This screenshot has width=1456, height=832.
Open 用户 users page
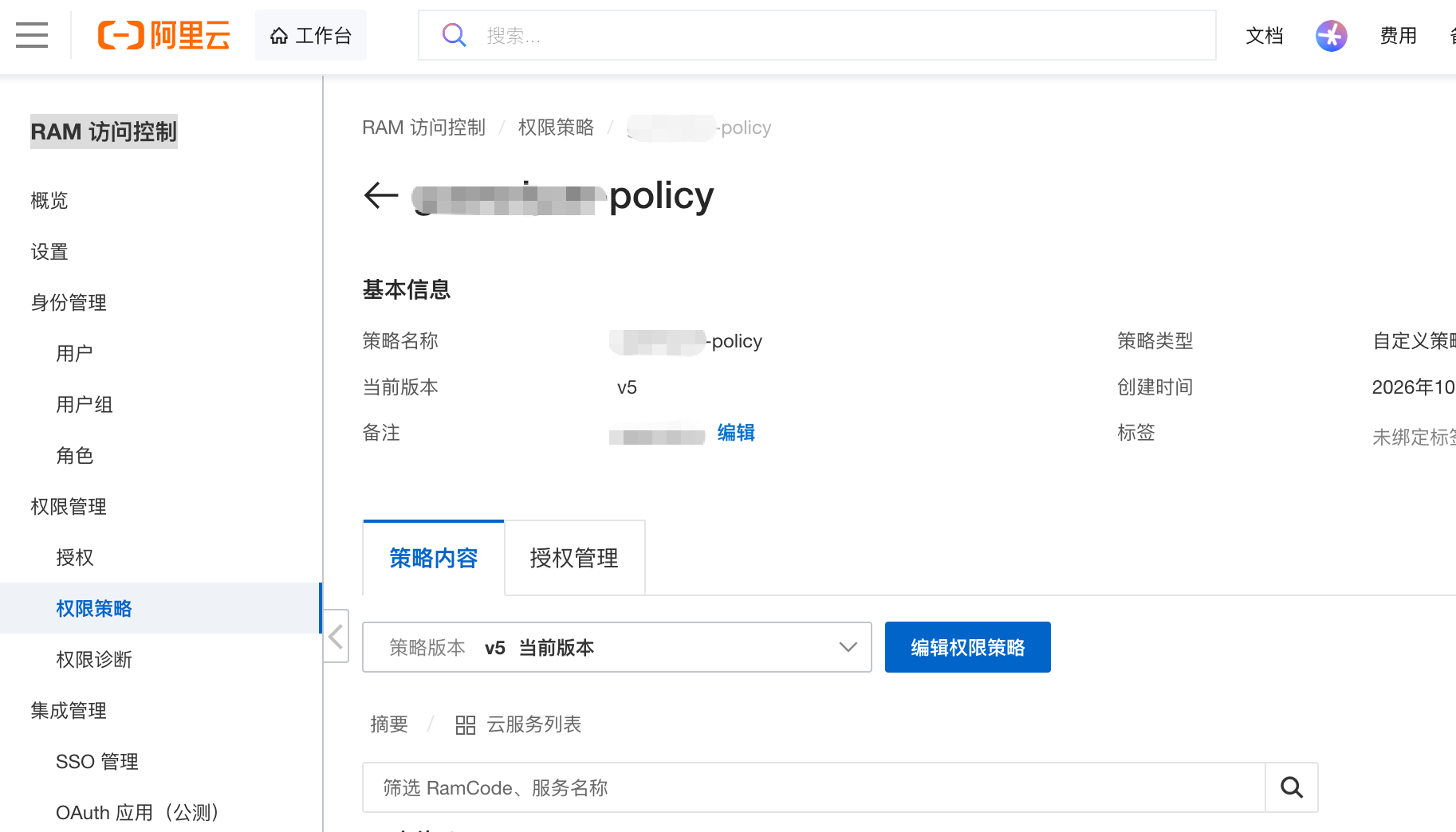point(75,353)
